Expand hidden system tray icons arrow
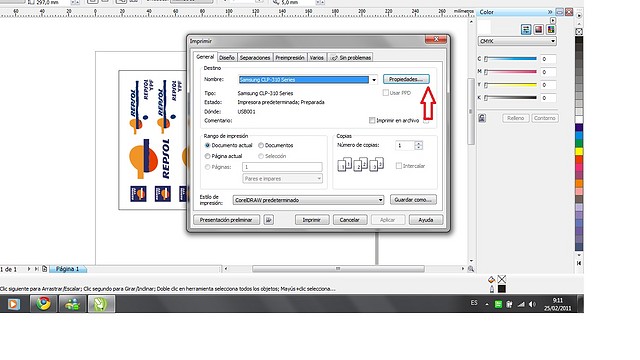The width and height of the screenshot is (640, 360). (487, 304)
